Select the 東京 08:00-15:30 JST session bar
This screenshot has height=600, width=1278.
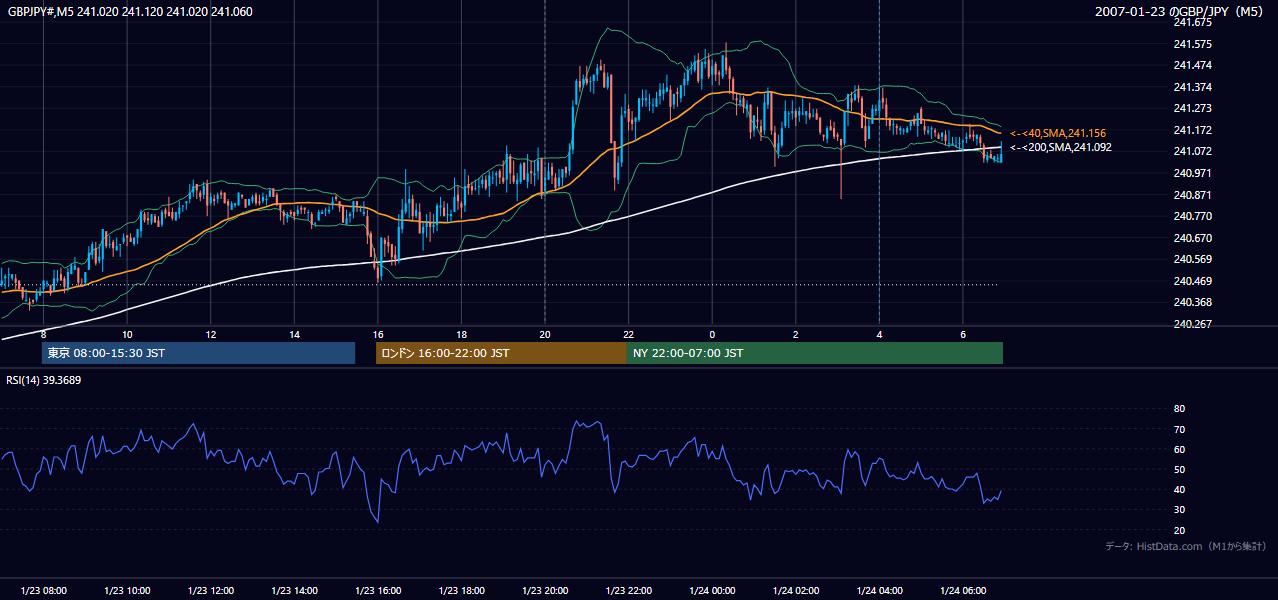tap(198, 353)
